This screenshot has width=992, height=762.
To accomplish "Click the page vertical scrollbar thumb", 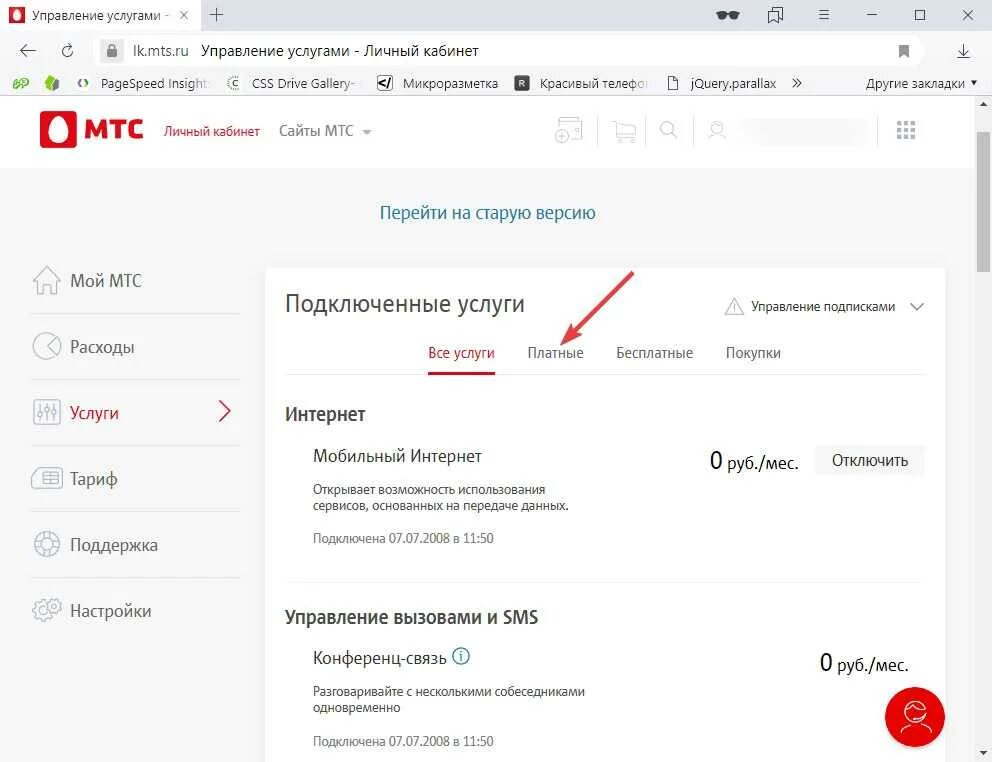I will click(x=983, y=201).
